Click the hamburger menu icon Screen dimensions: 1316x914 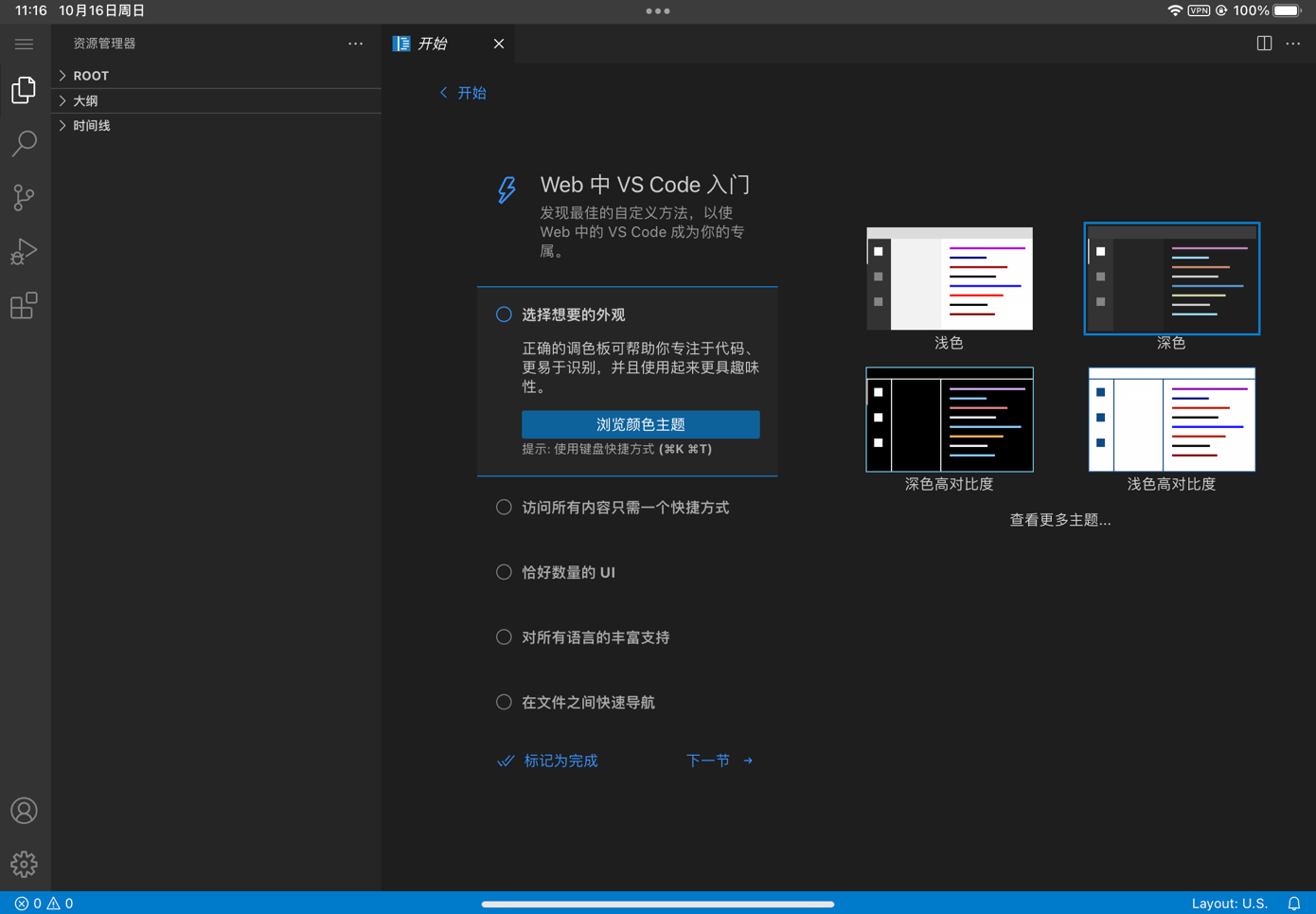click(x=24, y=44)
